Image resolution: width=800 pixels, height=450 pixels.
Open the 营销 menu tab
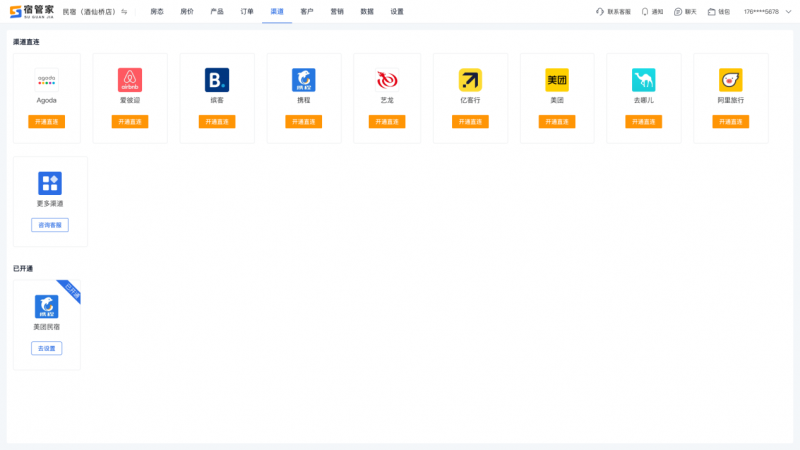(x=337, y=11)
